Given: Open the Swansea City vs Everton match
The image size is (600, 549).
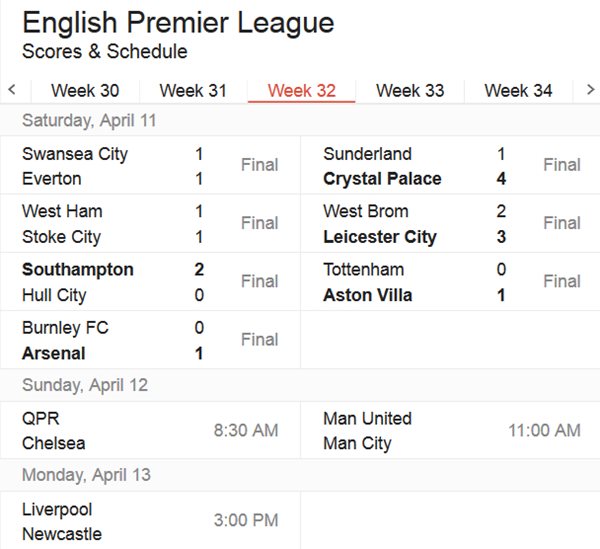Looking at the screenshot, I should click(x=150, y=166).
